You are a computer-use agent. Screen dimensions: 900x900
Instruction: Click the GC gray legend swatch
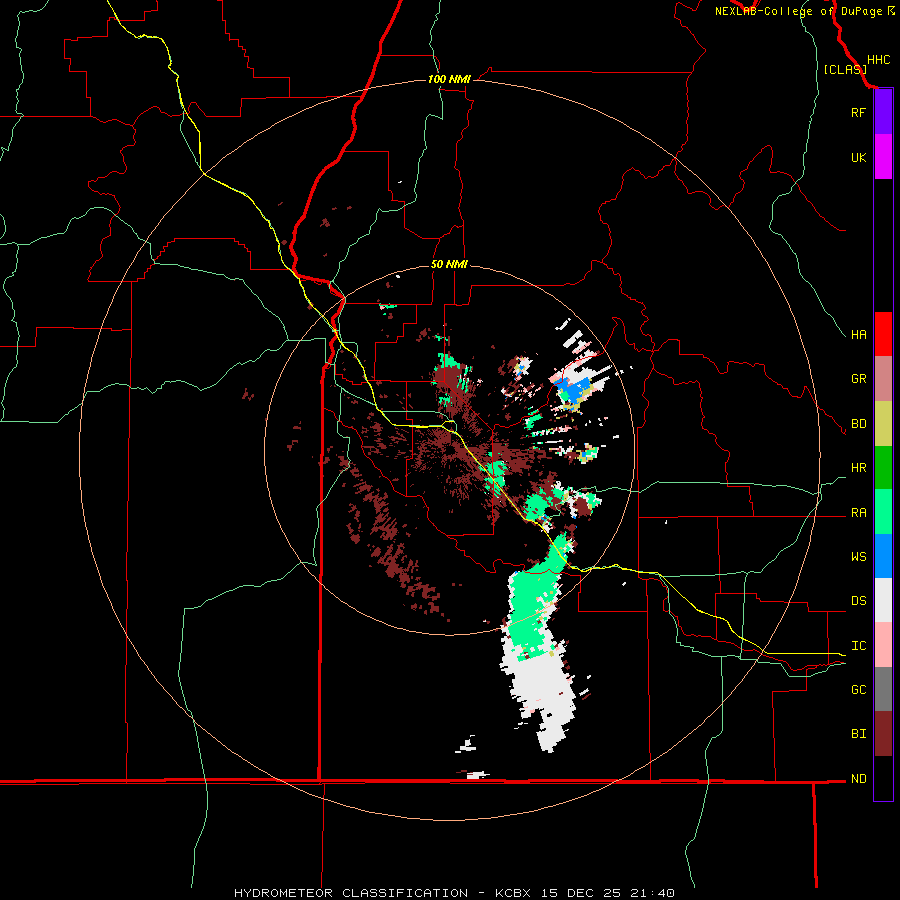tap(883, 689)
